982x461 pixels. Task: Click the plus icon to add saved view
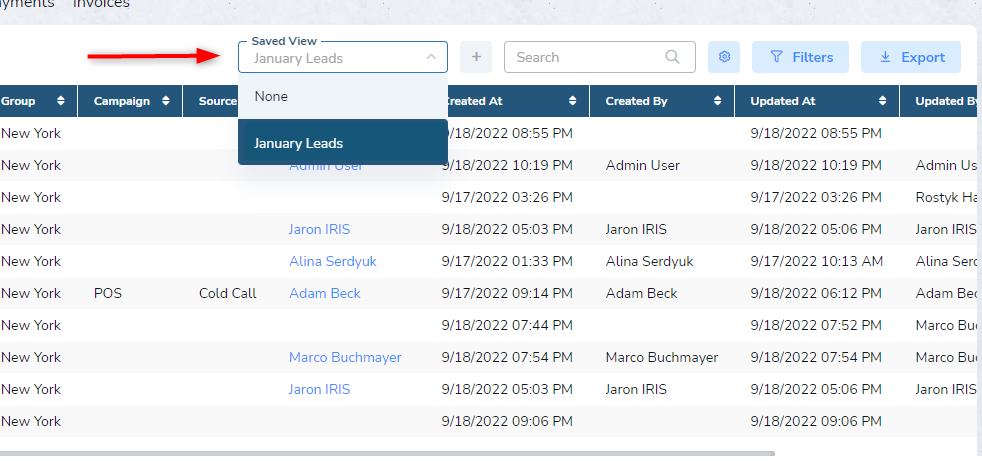point(476,57)
